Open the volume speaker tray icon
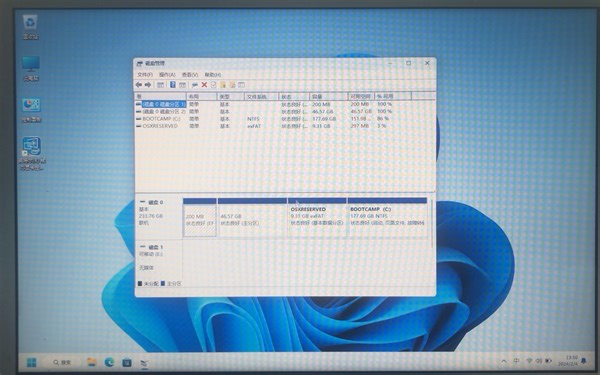Screen dimensions: 600x375 (x=539, y=361)
